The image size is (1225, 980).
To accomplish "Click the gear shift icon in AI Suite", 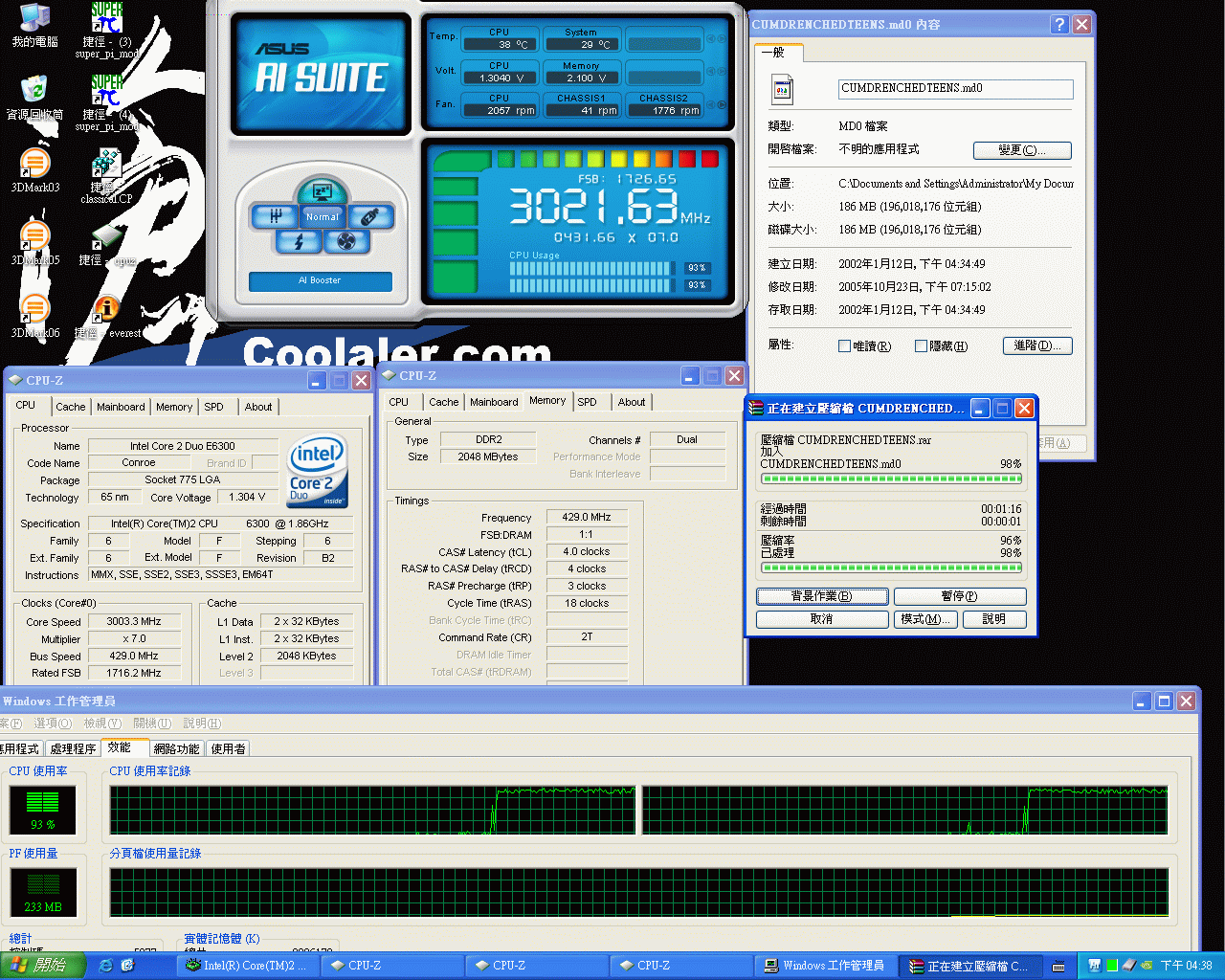I will coord(275,216).
